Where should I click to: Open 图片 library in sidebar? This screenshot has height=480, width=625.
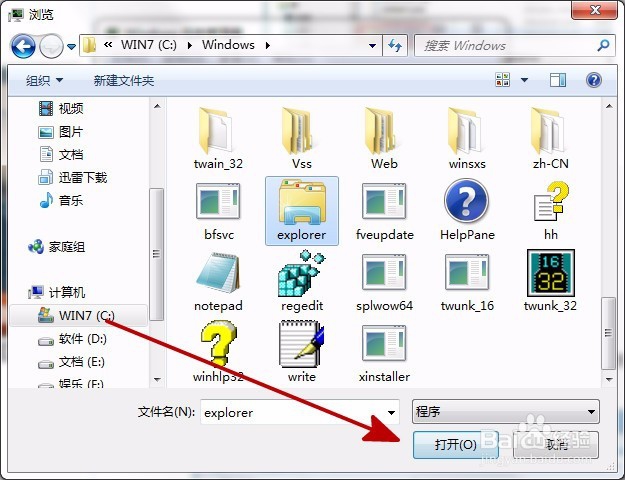pyautogui.click(x=61, y=132)
